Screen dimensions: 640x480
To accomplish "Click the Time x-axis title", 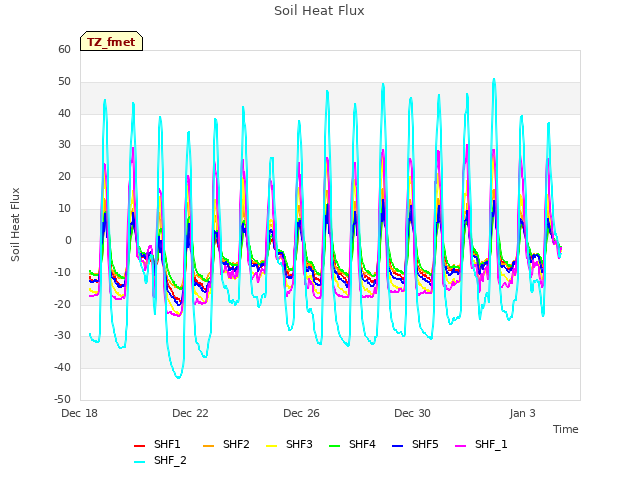I will tap(566, 429).
